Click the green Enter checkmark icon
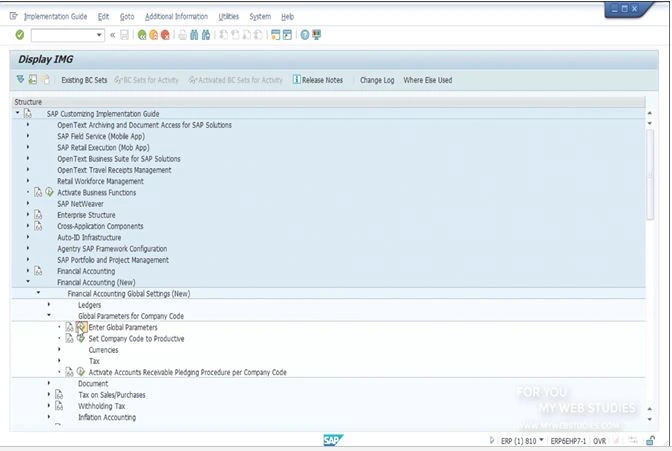Image resolution: width=672 pixels, height=451 pixels. point(20,35)
